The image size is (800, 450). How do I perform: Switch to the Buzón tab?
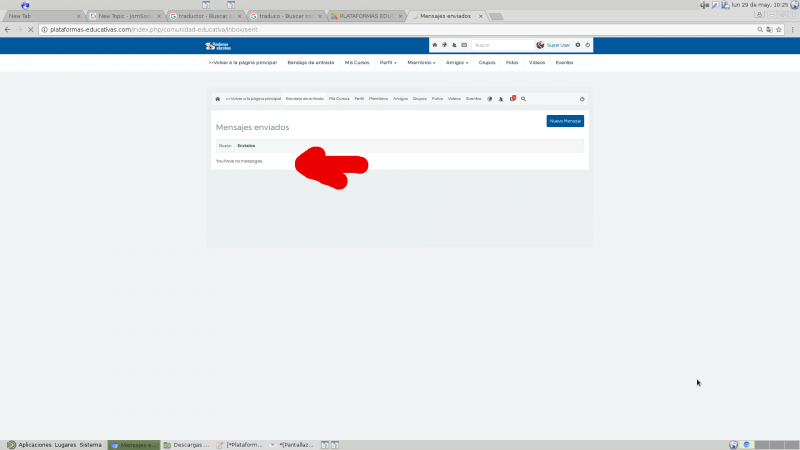(x=225, y=145)
